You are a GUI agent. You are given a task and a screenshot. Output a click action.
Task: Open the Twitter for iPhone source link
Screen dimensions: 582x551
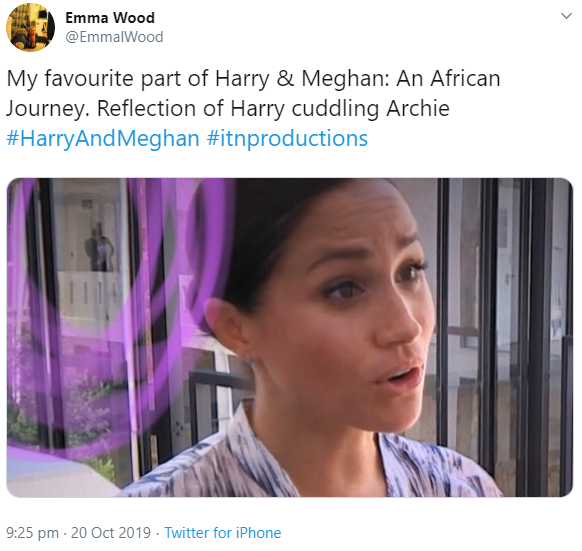(223, 532)
